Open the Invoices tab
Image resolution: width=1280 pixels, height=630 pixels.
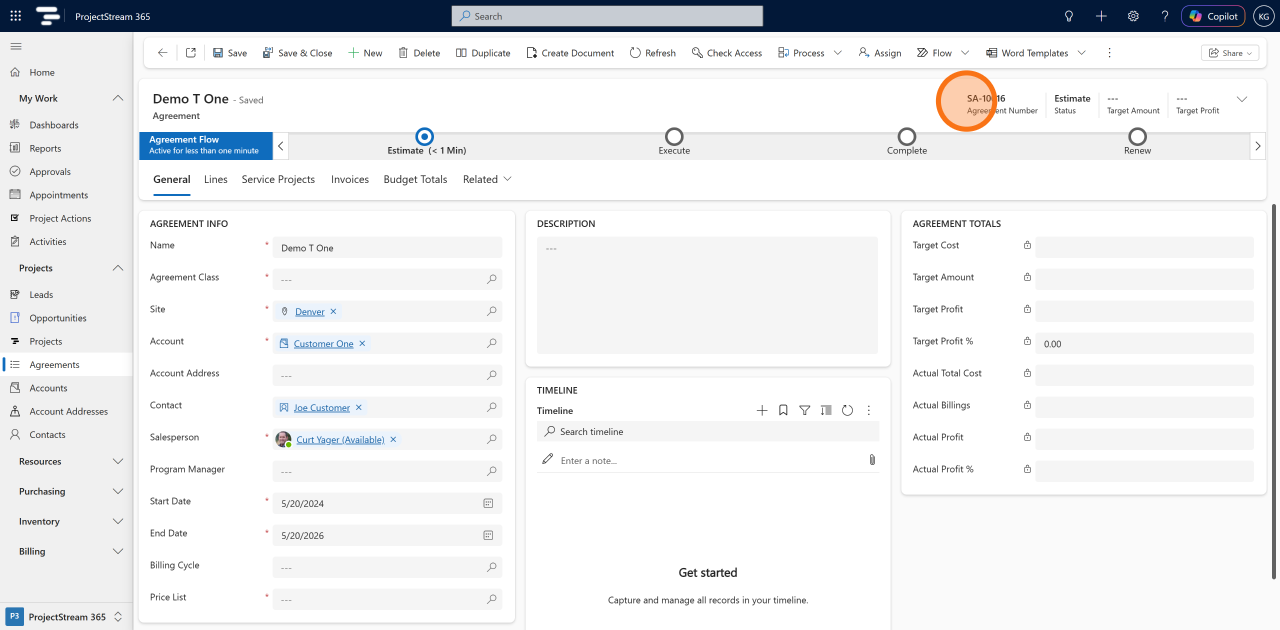coord(350,179)
